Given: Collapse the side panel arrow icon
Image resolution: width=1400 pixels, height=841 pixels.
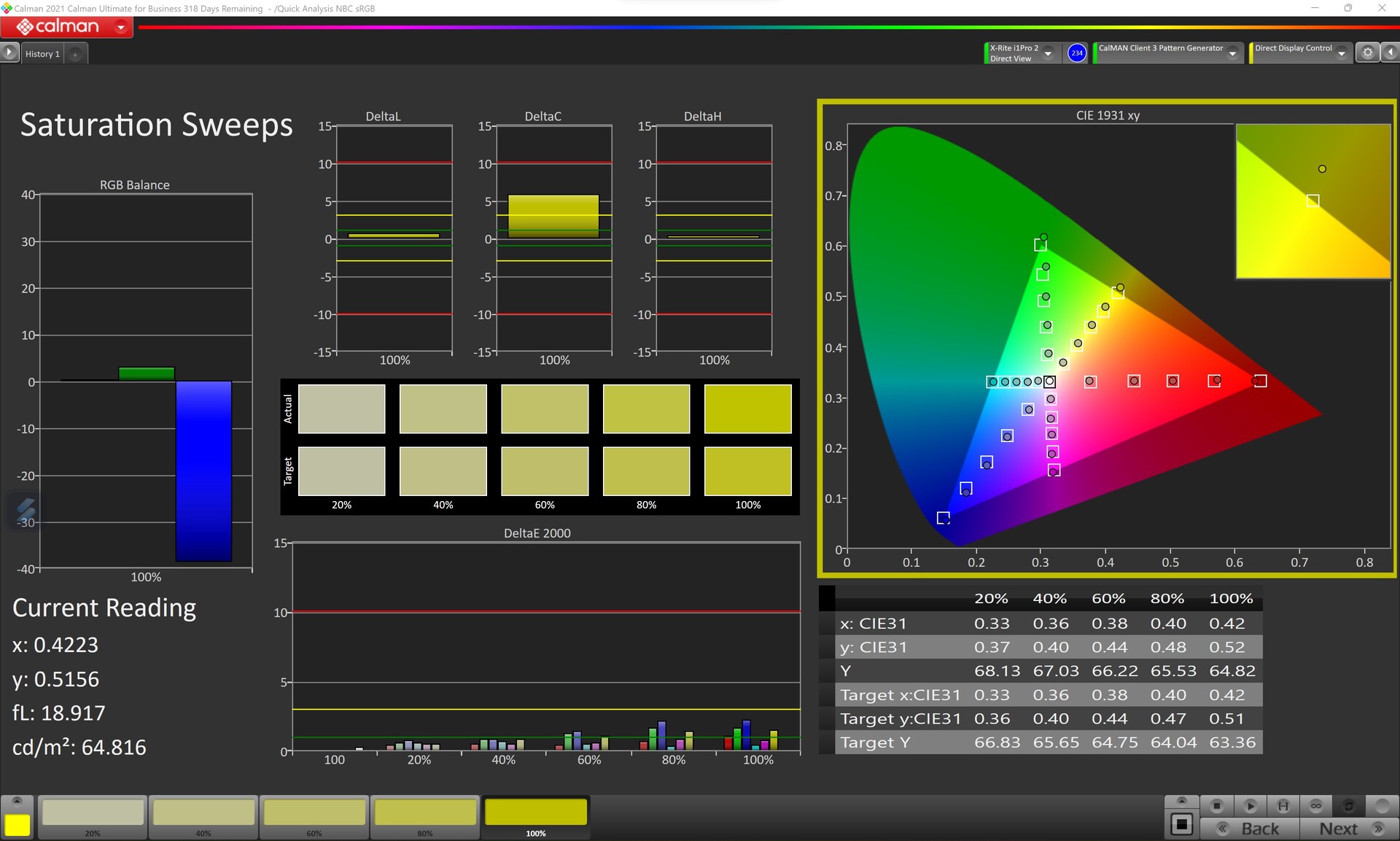Looking at the screenshot, I should tap(1390, 53).
